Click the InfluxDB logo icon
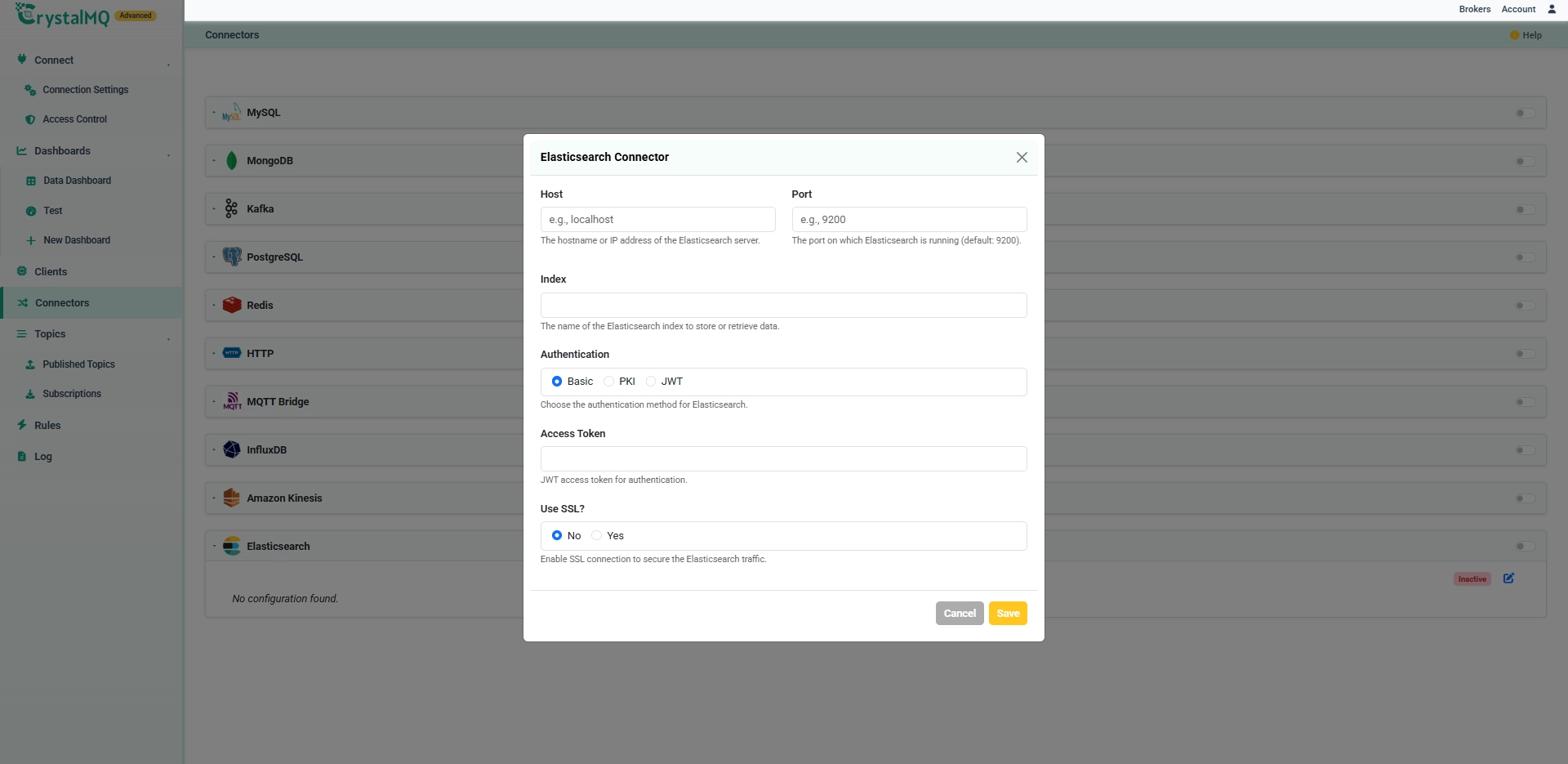The height and width of the screenshot is (764, 1568). point(232,449)
